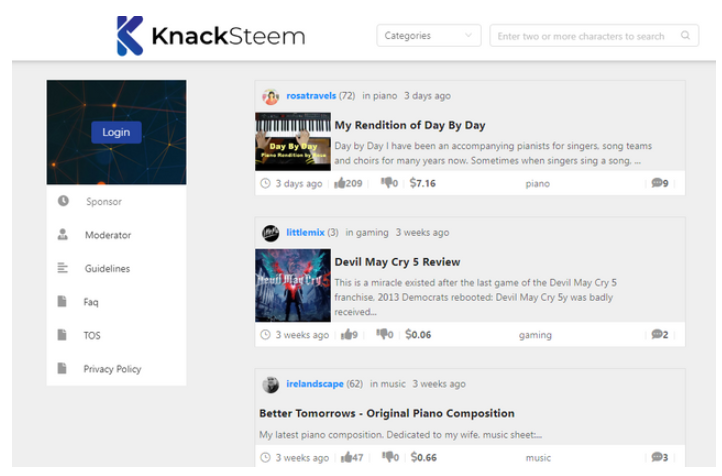Click the $0.06 payout value

click(418, 335)
